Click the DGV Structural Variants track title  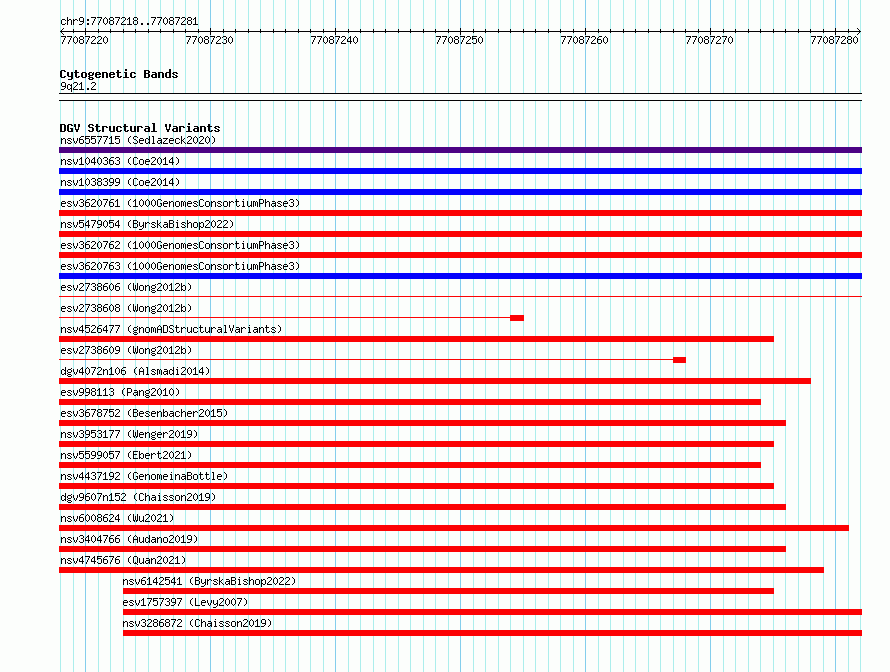(140, 128)
